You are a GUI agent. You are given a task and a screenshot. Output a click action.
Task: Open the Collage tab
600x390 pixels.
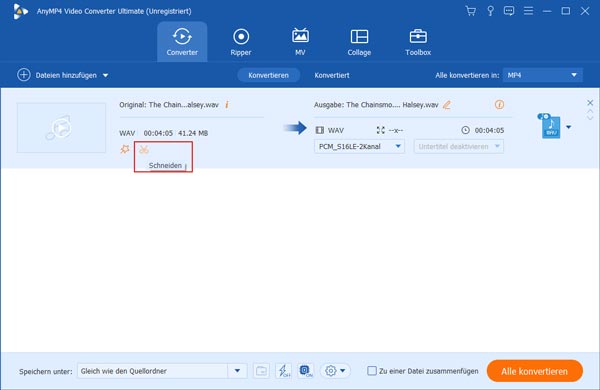coord(359,42)
